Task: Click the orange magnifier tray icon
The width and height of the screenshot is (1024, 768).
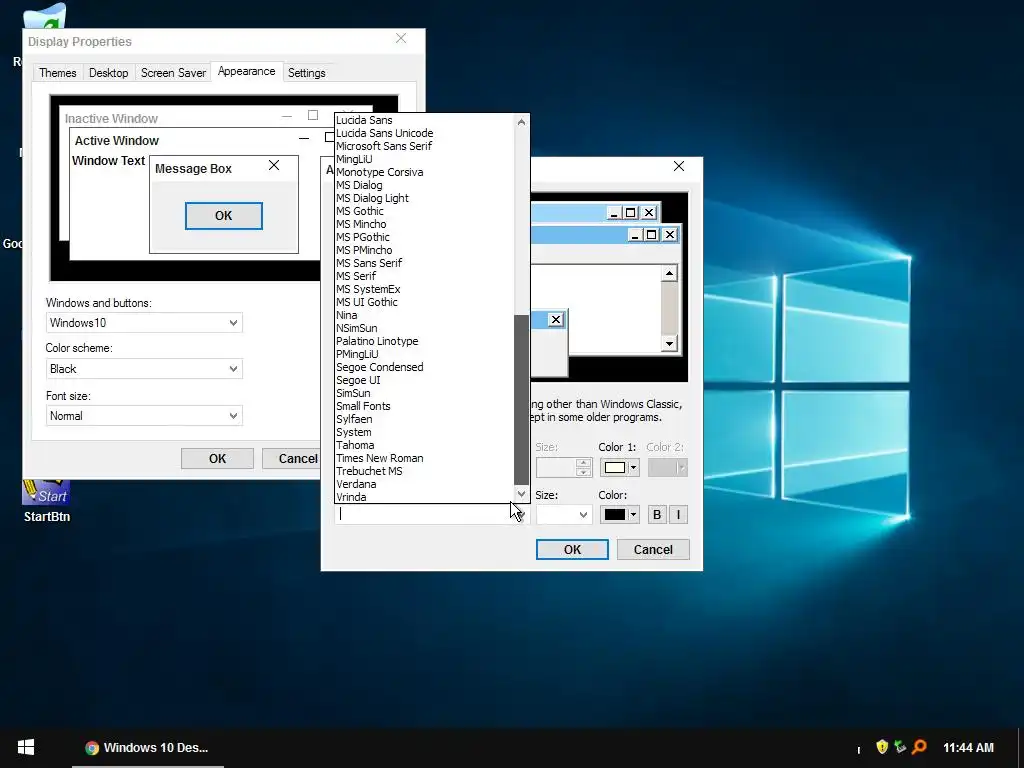Action: [x=919, y=746]
